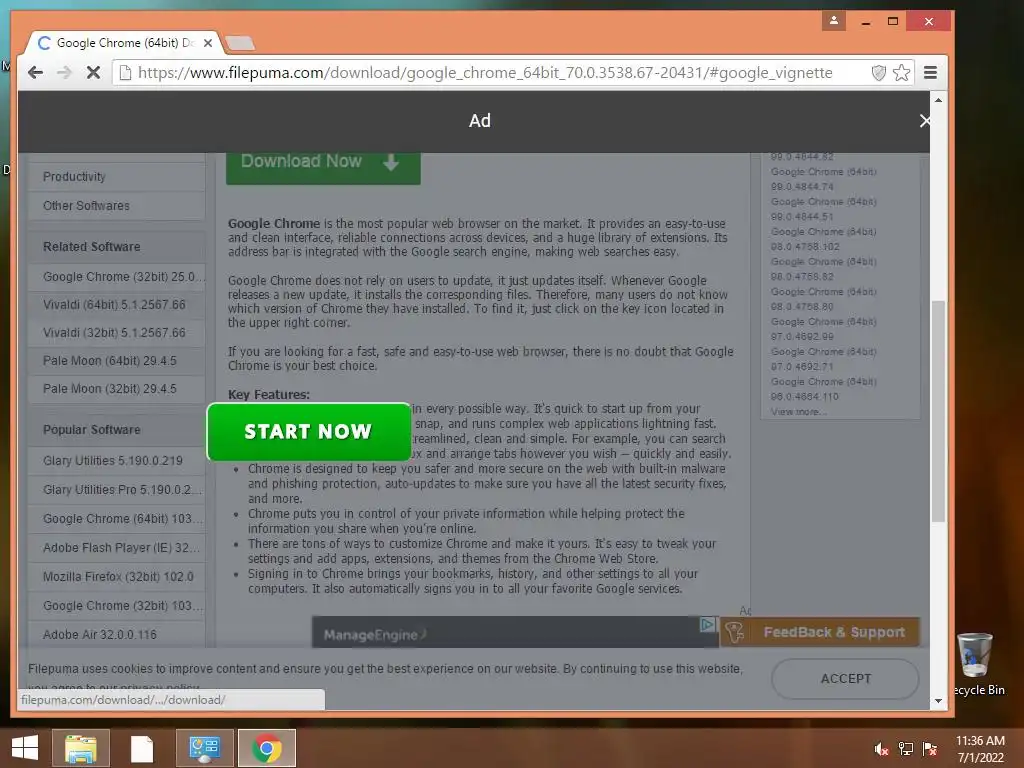Open a new tab button
Viewport: 1024px width, 768px height.
240,44
